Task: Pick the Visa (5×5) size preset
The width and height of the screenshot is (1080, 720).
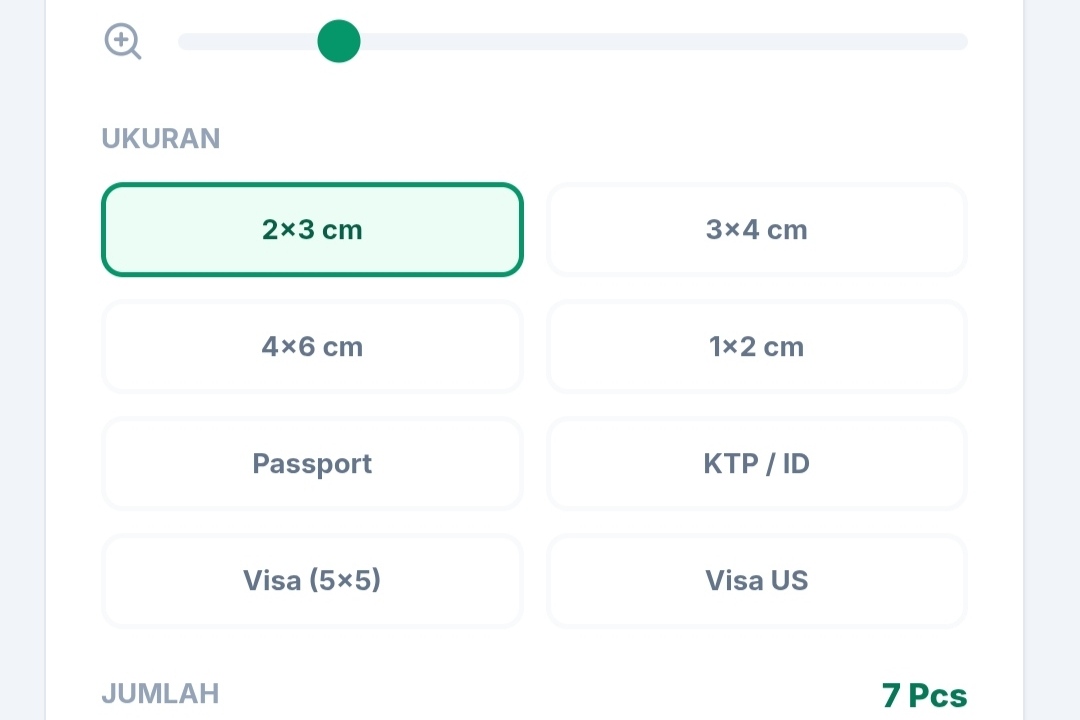Action: (312, 581)
